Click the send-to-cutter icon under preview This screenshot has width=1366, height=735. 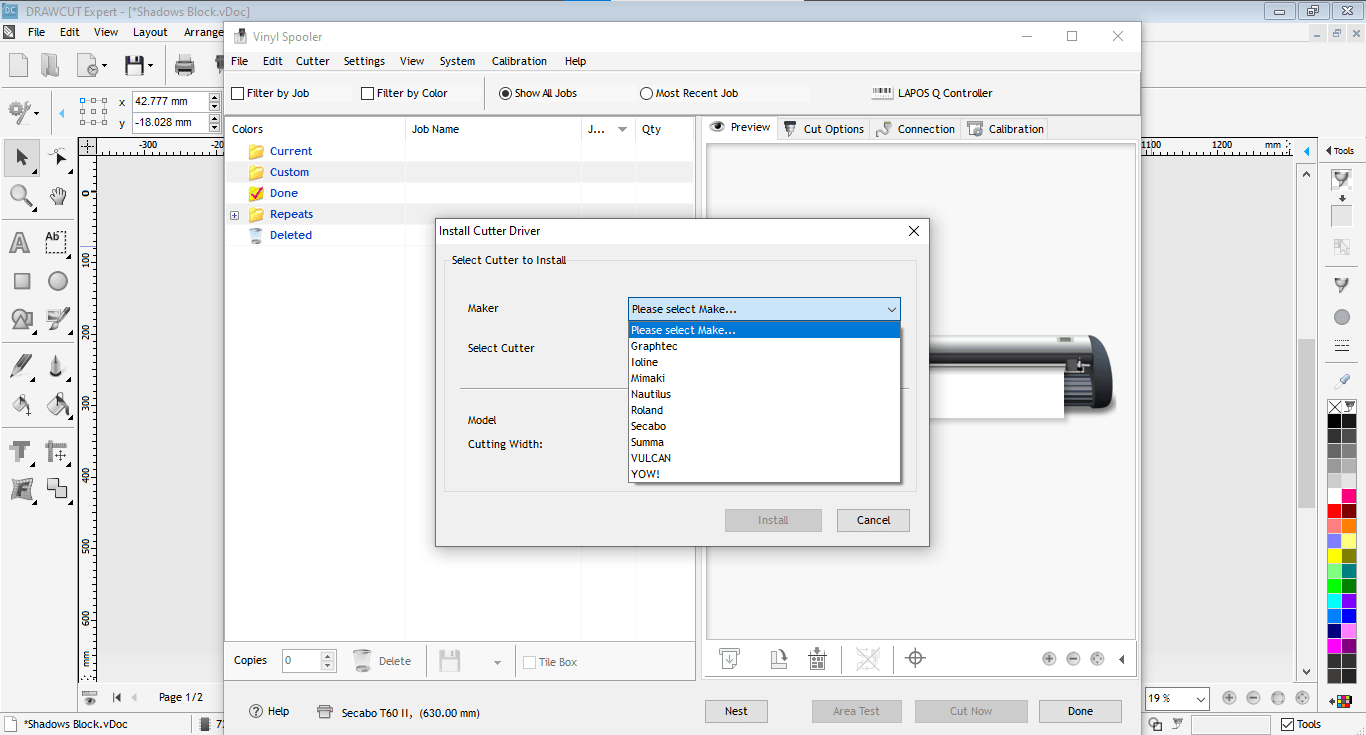(730, 658)
